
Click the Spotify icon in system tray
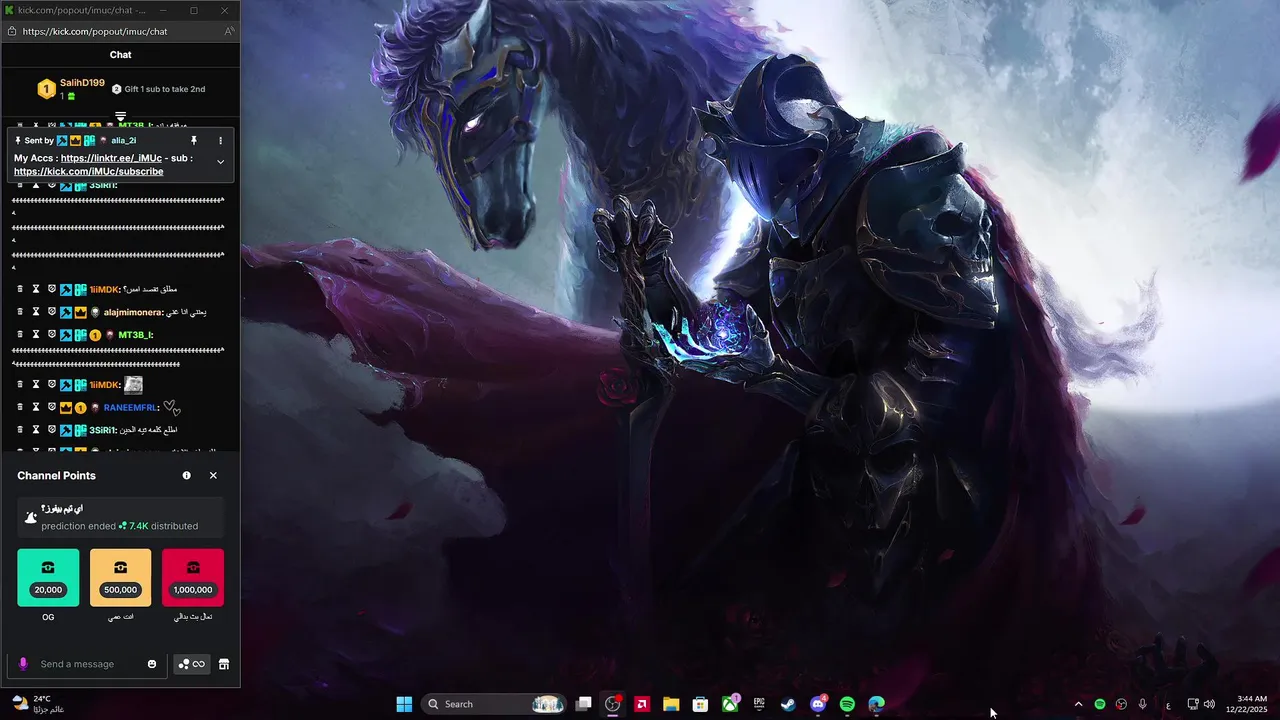coord(1100,704)
